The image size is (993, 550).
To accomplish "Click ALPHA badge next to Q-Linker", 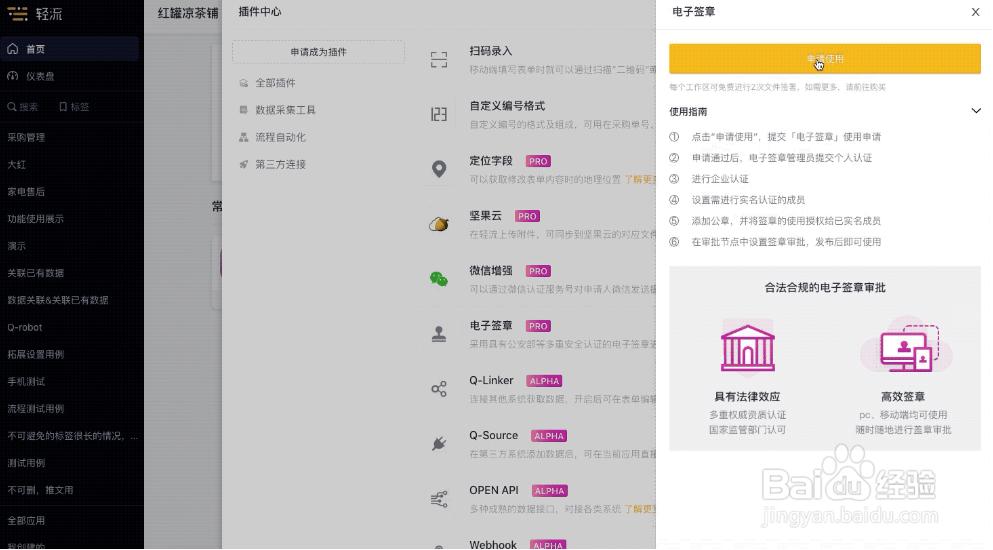I will point(544,381).
